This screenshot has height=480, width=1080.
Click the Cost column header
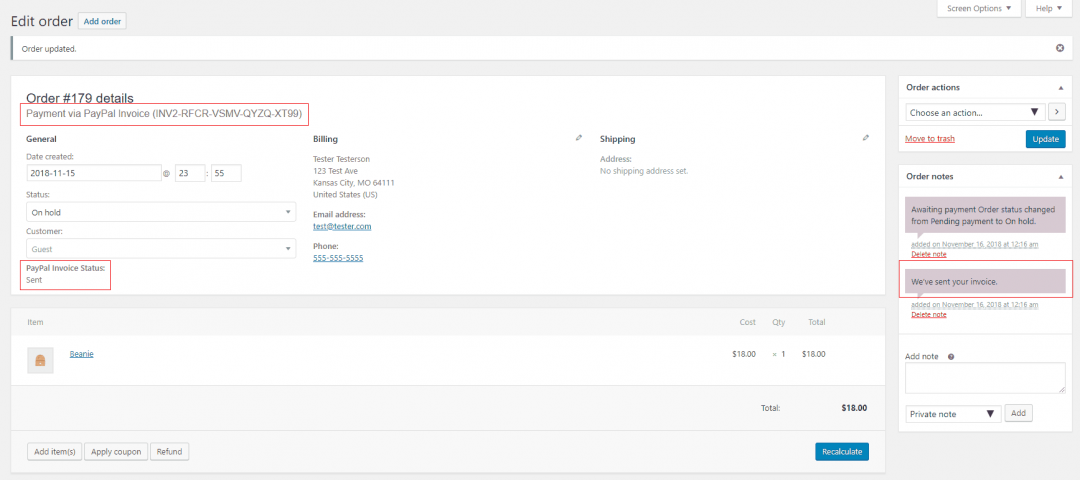click(x=747, y=322)
